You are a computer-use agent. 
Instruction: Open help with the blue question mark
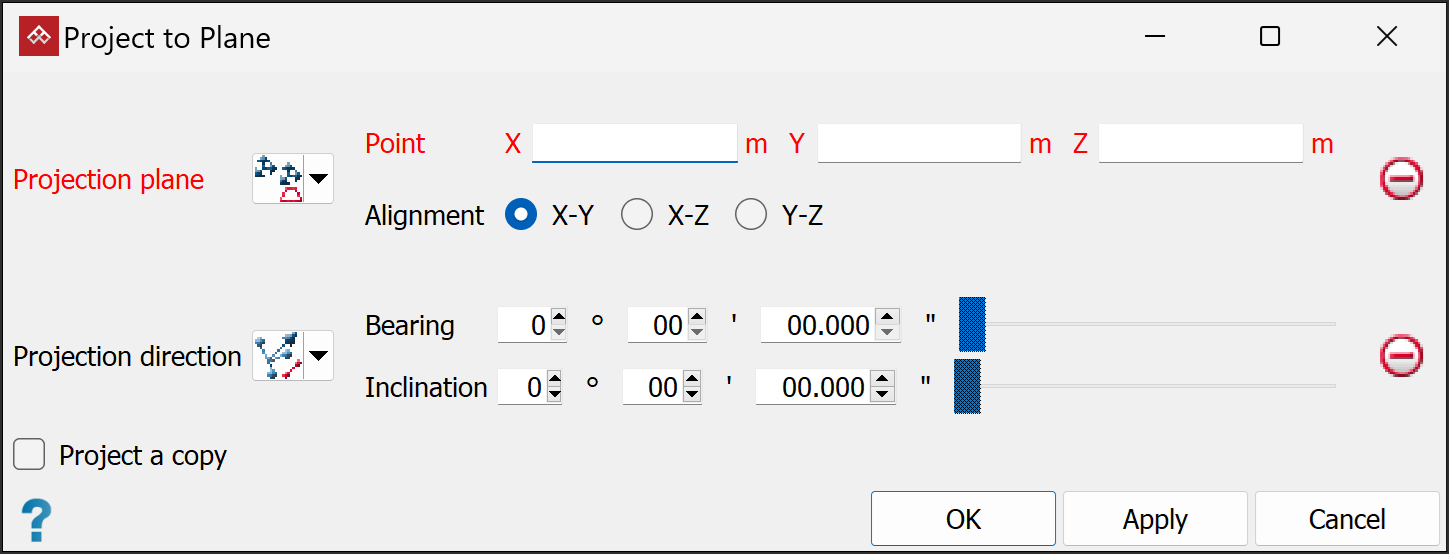pos(36,520)
